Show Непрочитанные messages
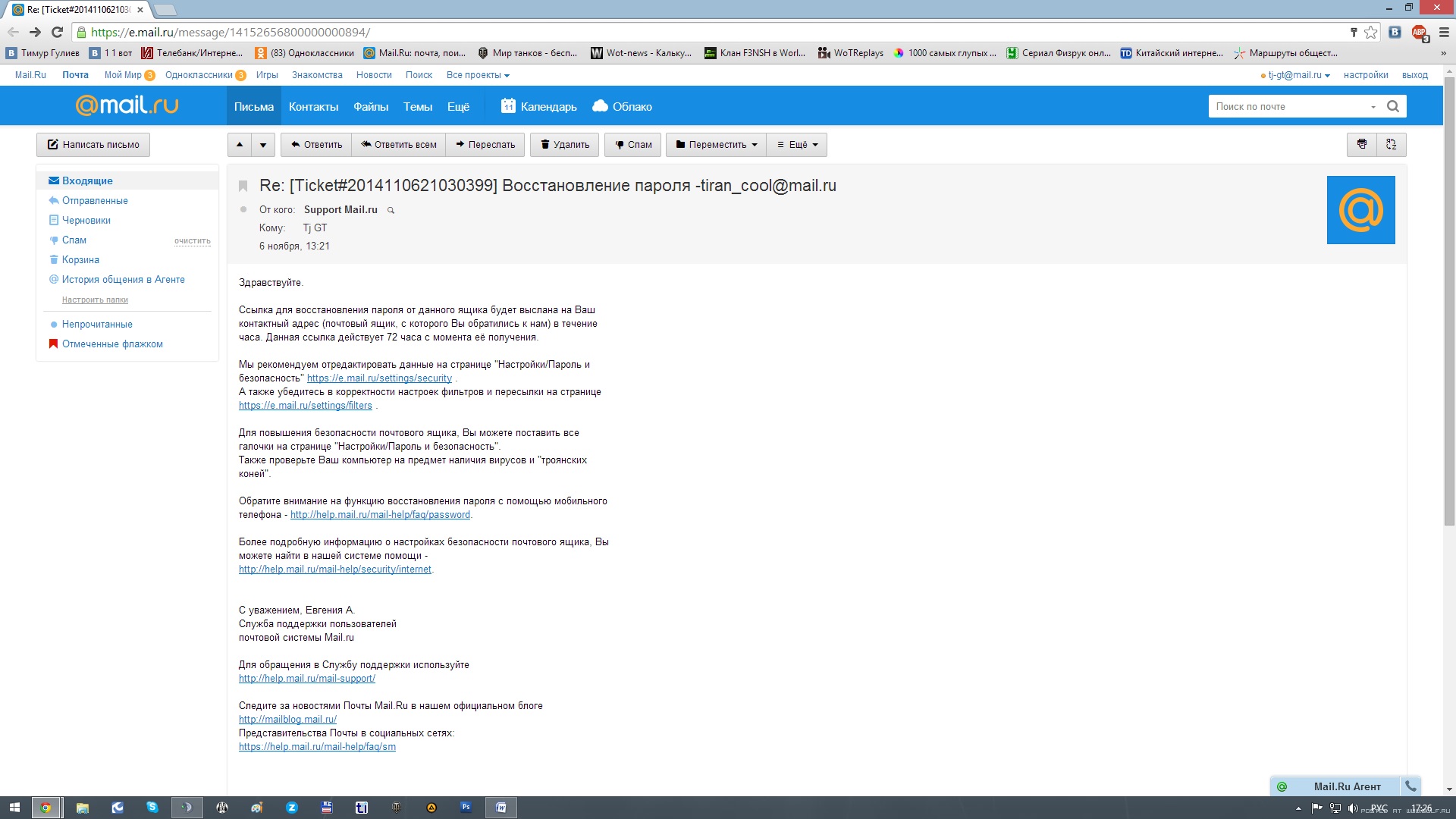Viewport: 1456px width, 819px height. tap(97, 324)
